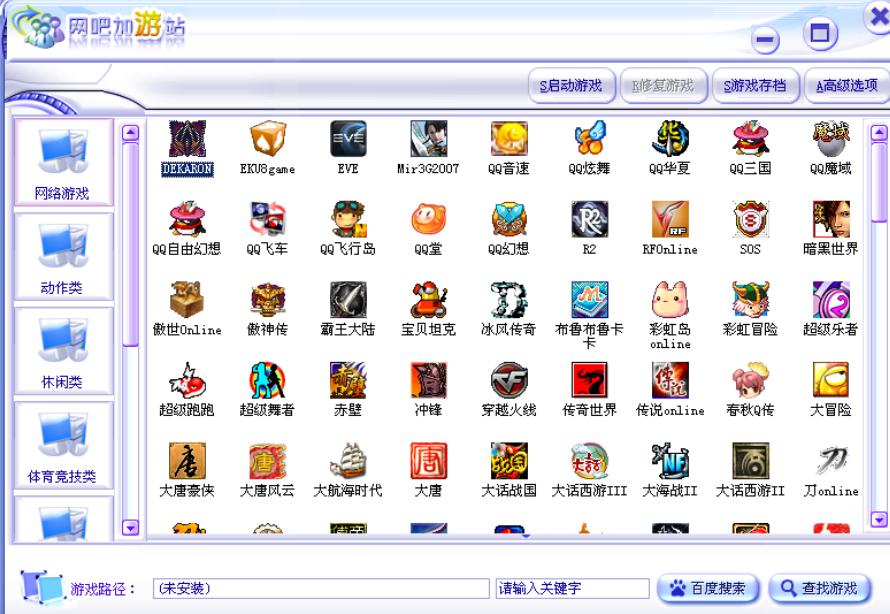Screen dimensions: 890x614
Task: Choose the RFOnline game icon
Action: (670, 219)
